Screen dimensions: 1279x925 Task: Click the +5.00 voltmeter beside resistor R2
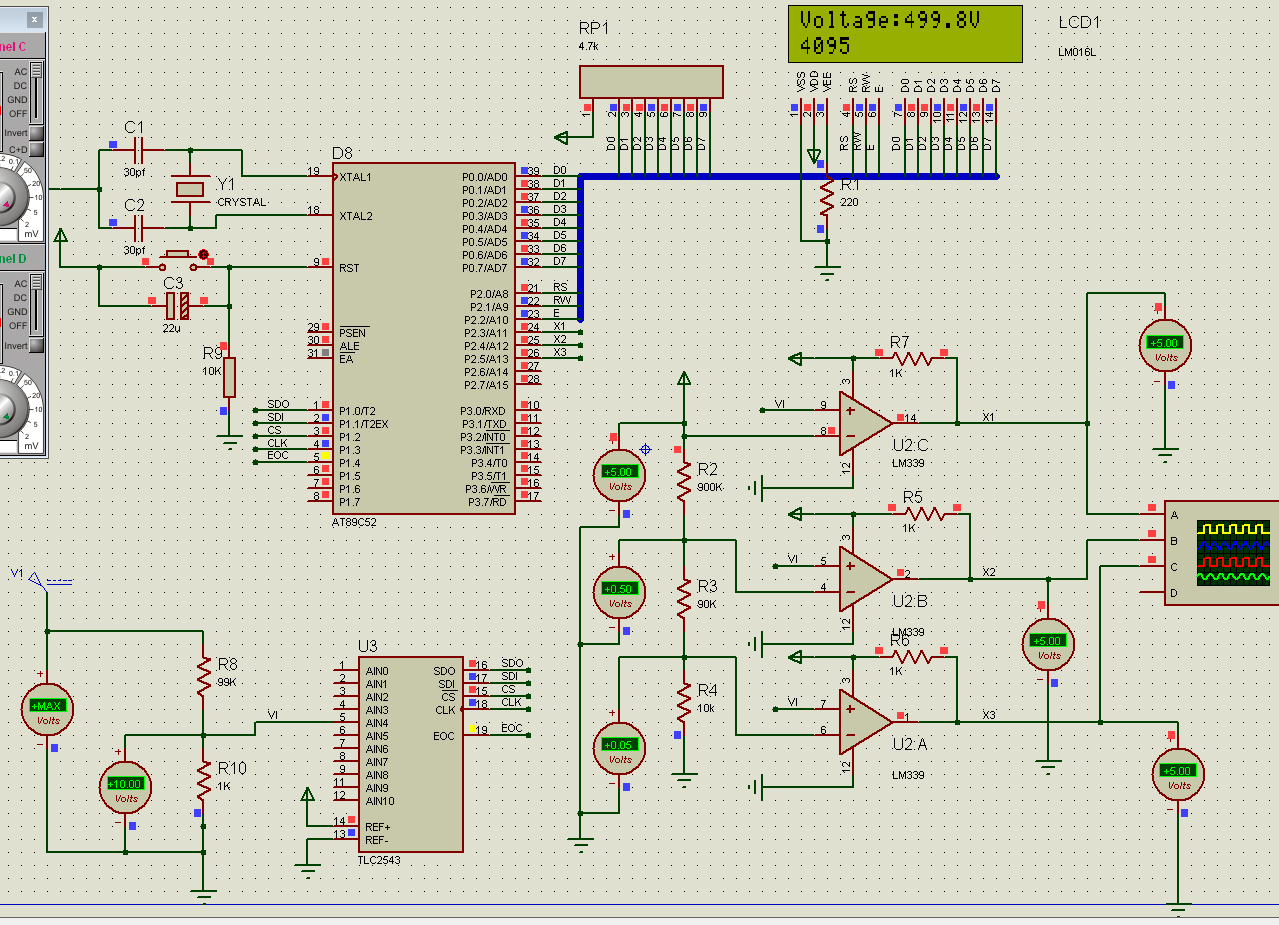620,476
